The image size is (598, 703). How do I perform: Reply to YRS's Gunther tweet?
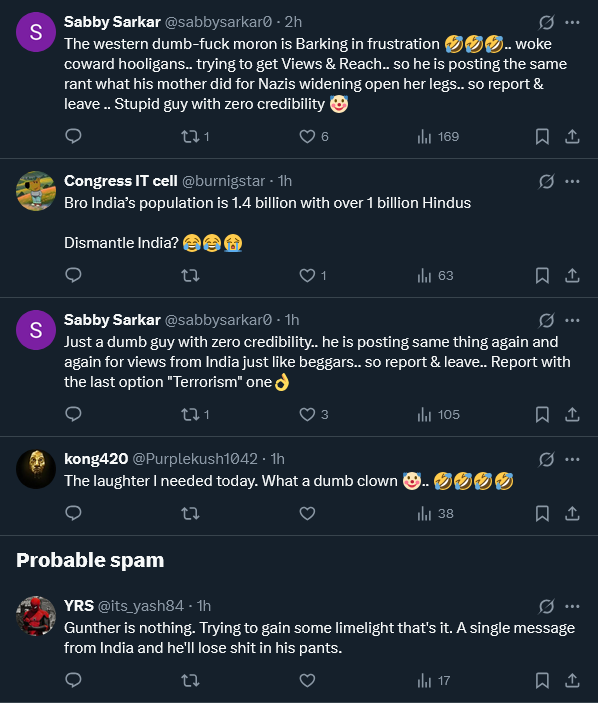coord(73,680)
